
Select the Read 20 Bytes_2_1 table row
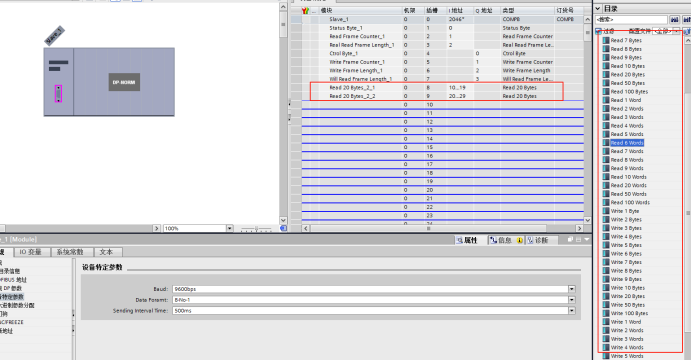click(x=442, y=88)
